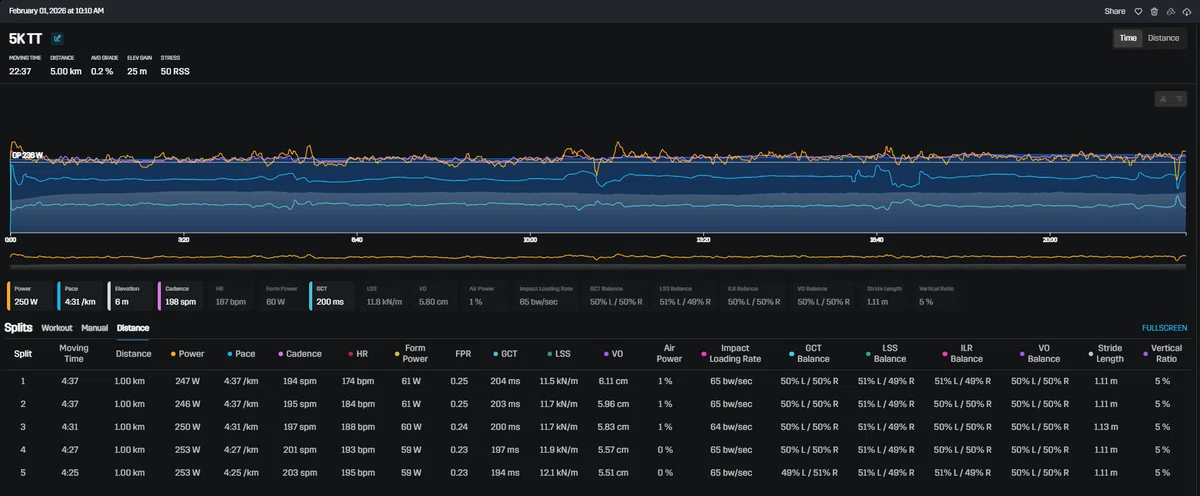The height and width of the screenshot is (496, 1200).
Task: Open the splits table in FULLSCREEN
Action: coord(1165,328)
